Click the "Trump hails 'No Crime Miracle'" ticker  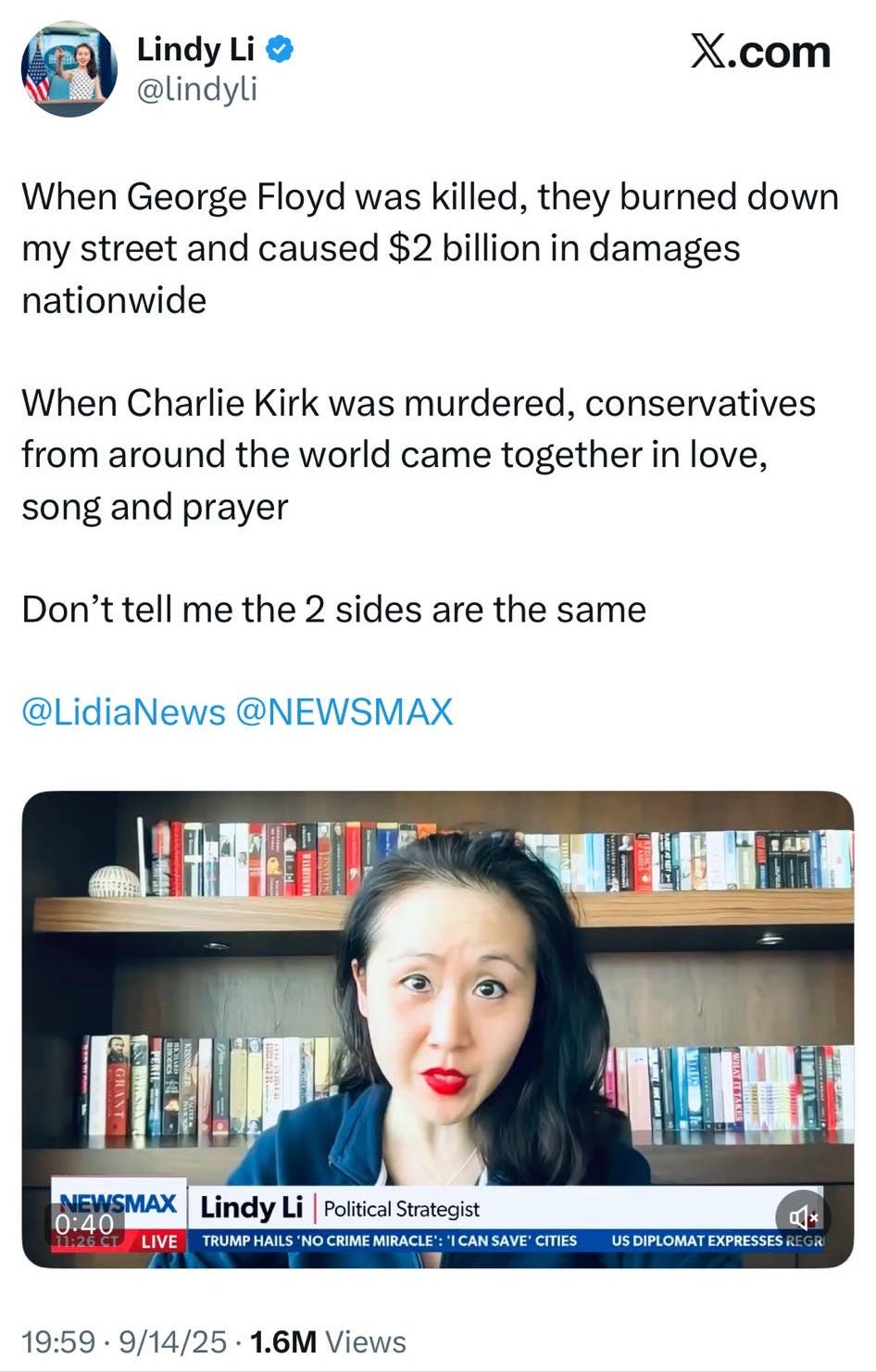click(389, 1240)
